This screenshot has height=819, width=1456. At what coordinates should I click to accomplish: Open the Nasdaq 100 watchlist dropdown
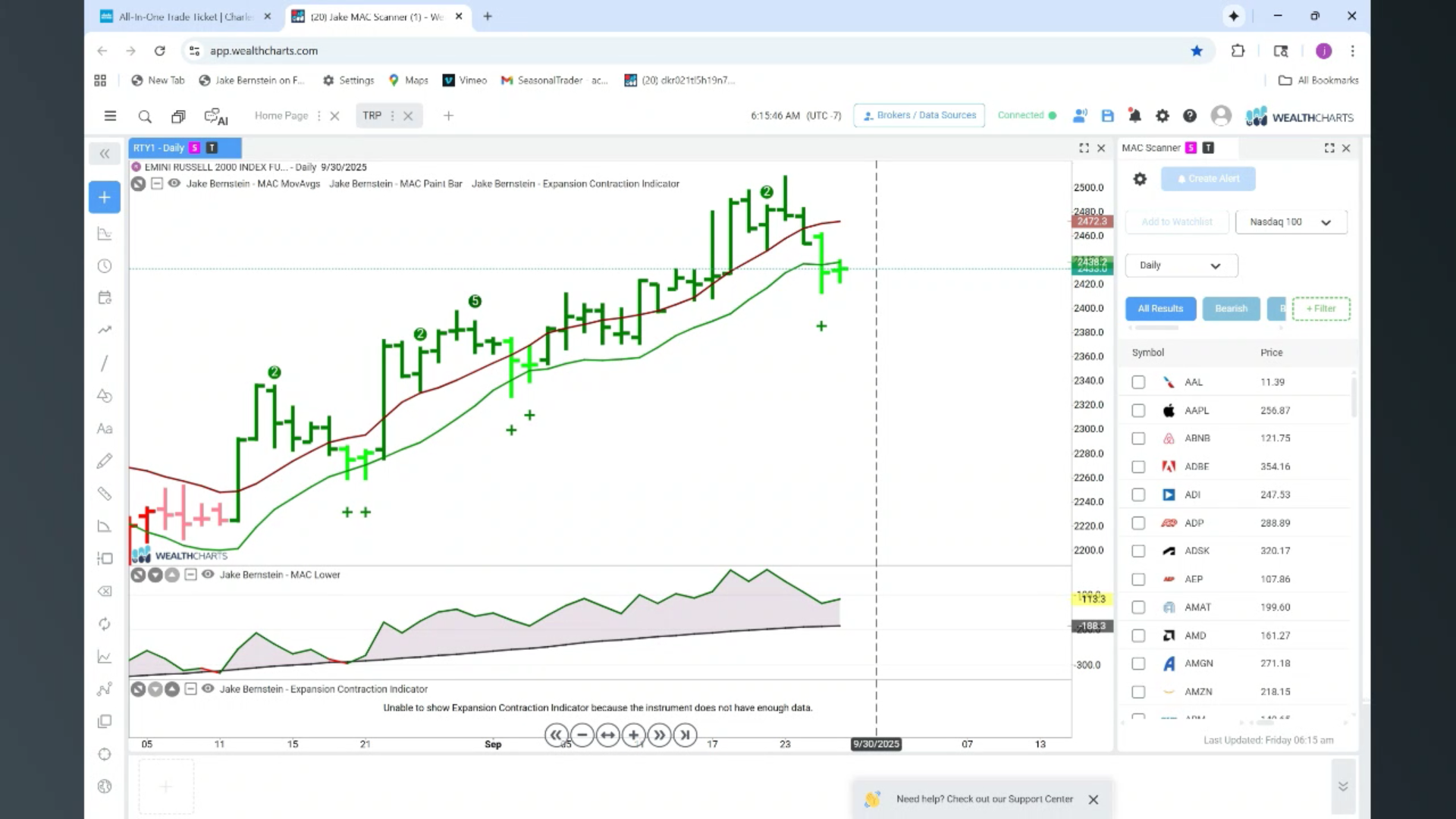pyautogui.click(x=1291, y=222)
